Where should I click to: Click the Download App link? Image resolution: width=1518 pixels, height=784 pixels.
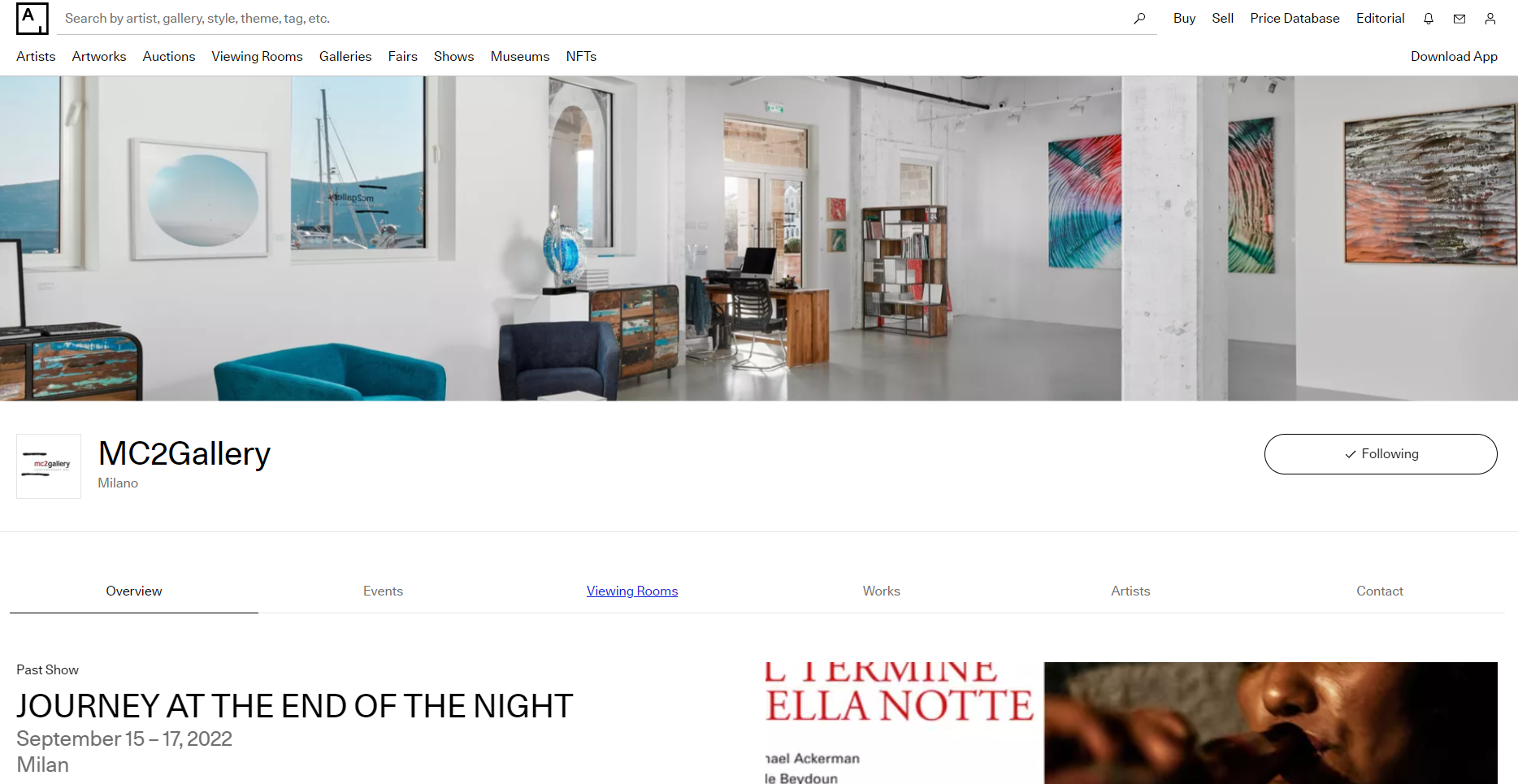tap(1453, 56)
